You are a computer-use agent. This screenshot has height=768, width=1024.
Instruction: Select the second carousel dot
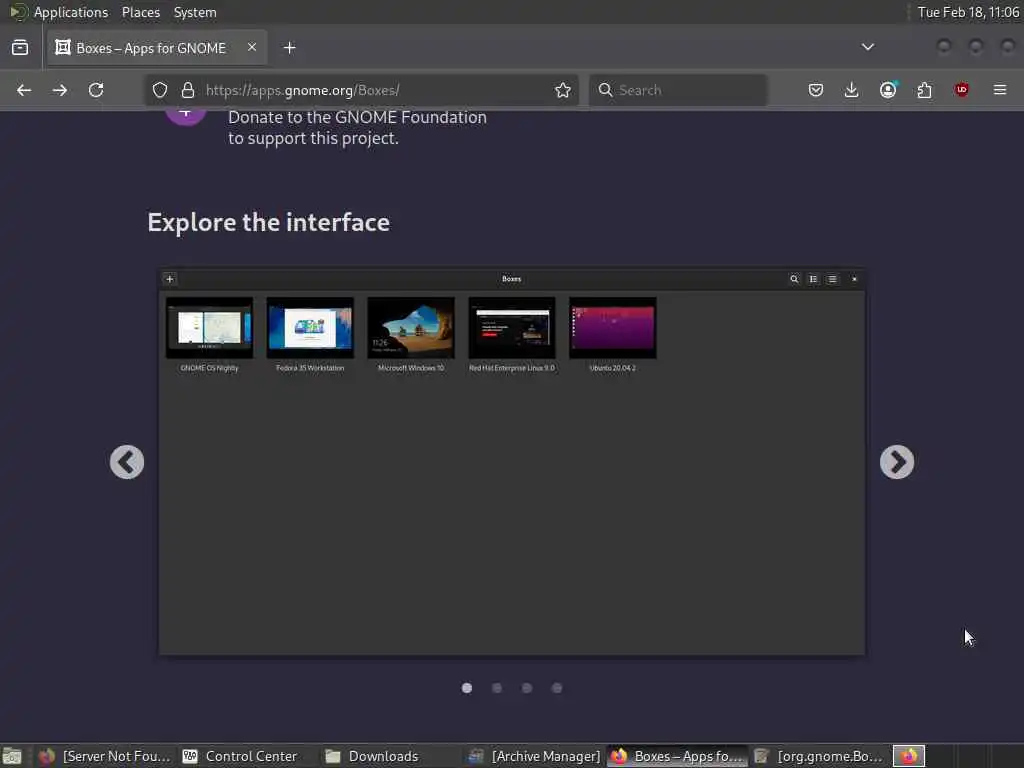tap(497, 688)
